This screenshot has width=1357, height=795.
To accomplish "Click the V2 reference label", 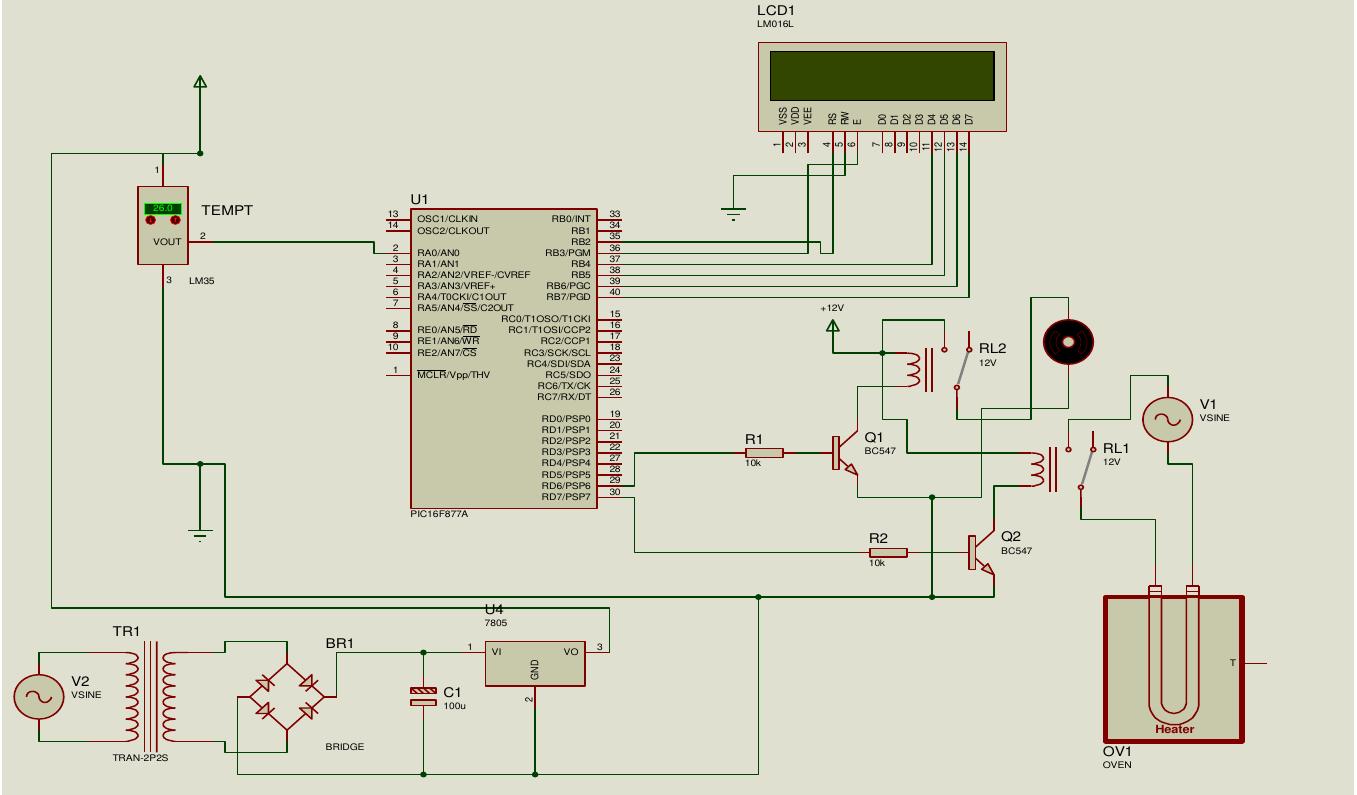I will coord(80,681).
